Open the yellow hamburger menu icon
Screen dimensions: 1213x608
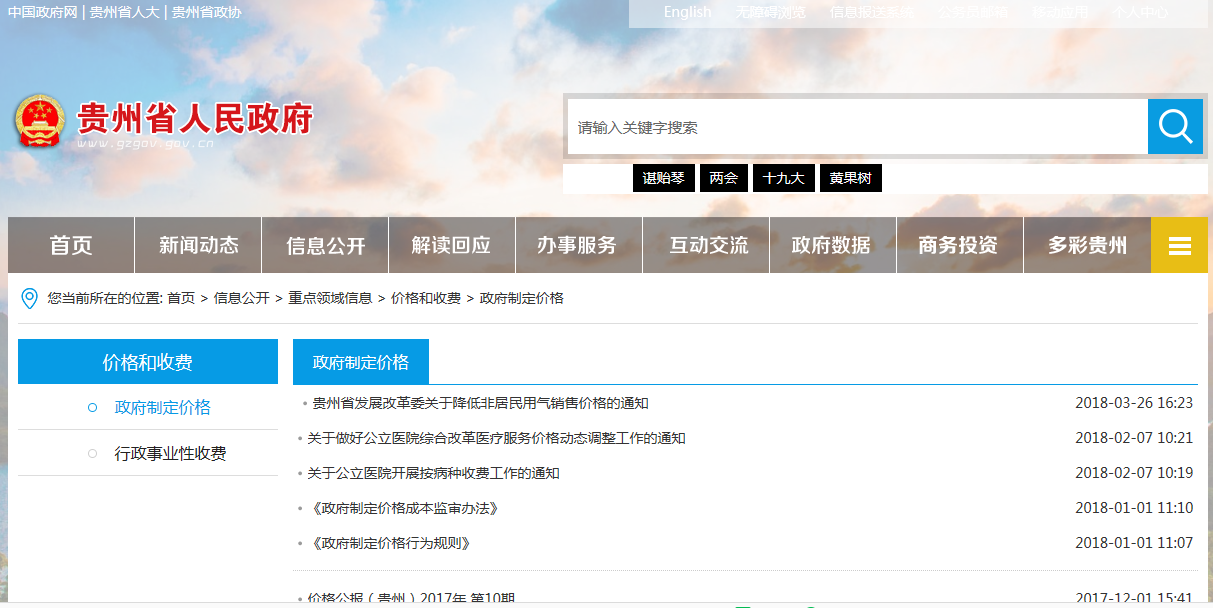pos(1179,246)
